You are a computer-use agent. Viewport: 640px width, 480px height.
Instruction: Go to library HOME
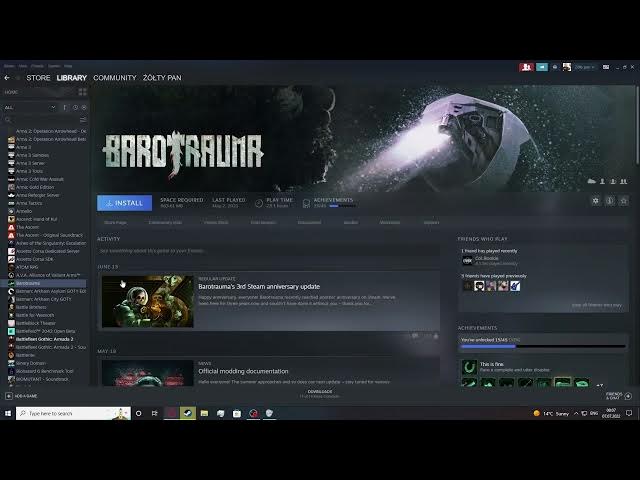(x=11, y=92)
